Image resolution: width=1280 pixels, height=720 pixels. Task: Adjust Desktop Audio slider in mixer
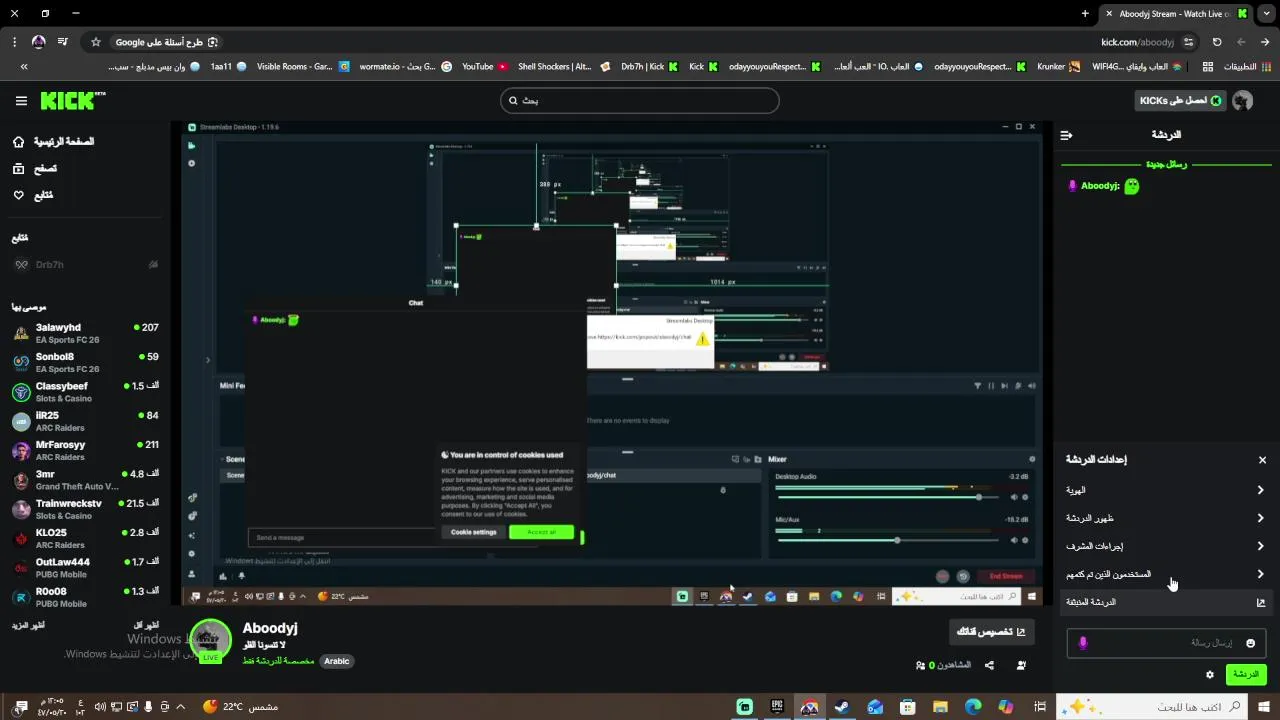point(978,497)
